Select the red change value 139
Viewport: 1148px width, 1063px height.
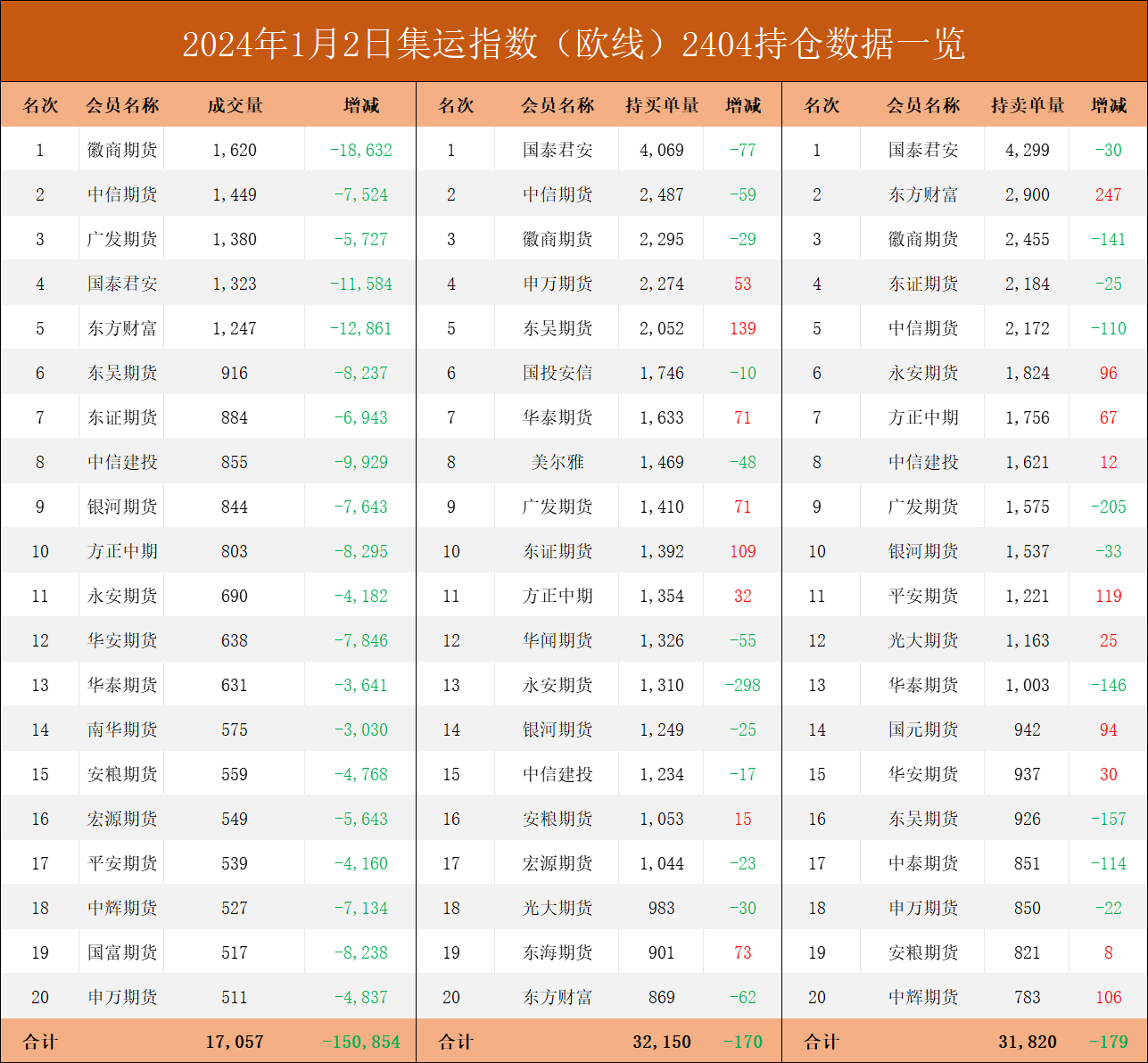point(742,328)
